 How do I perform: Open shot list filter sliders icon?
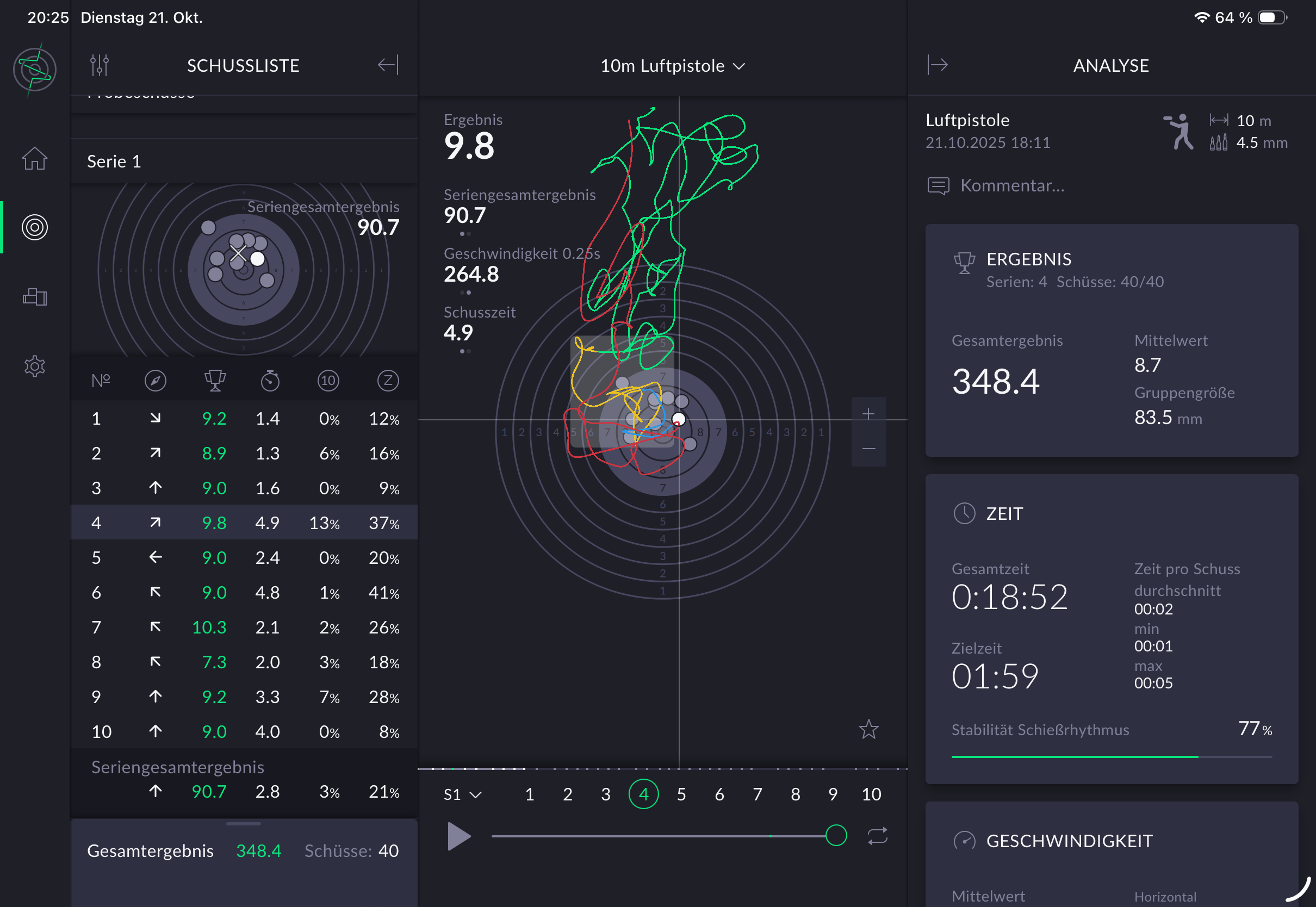coord(100,65)
